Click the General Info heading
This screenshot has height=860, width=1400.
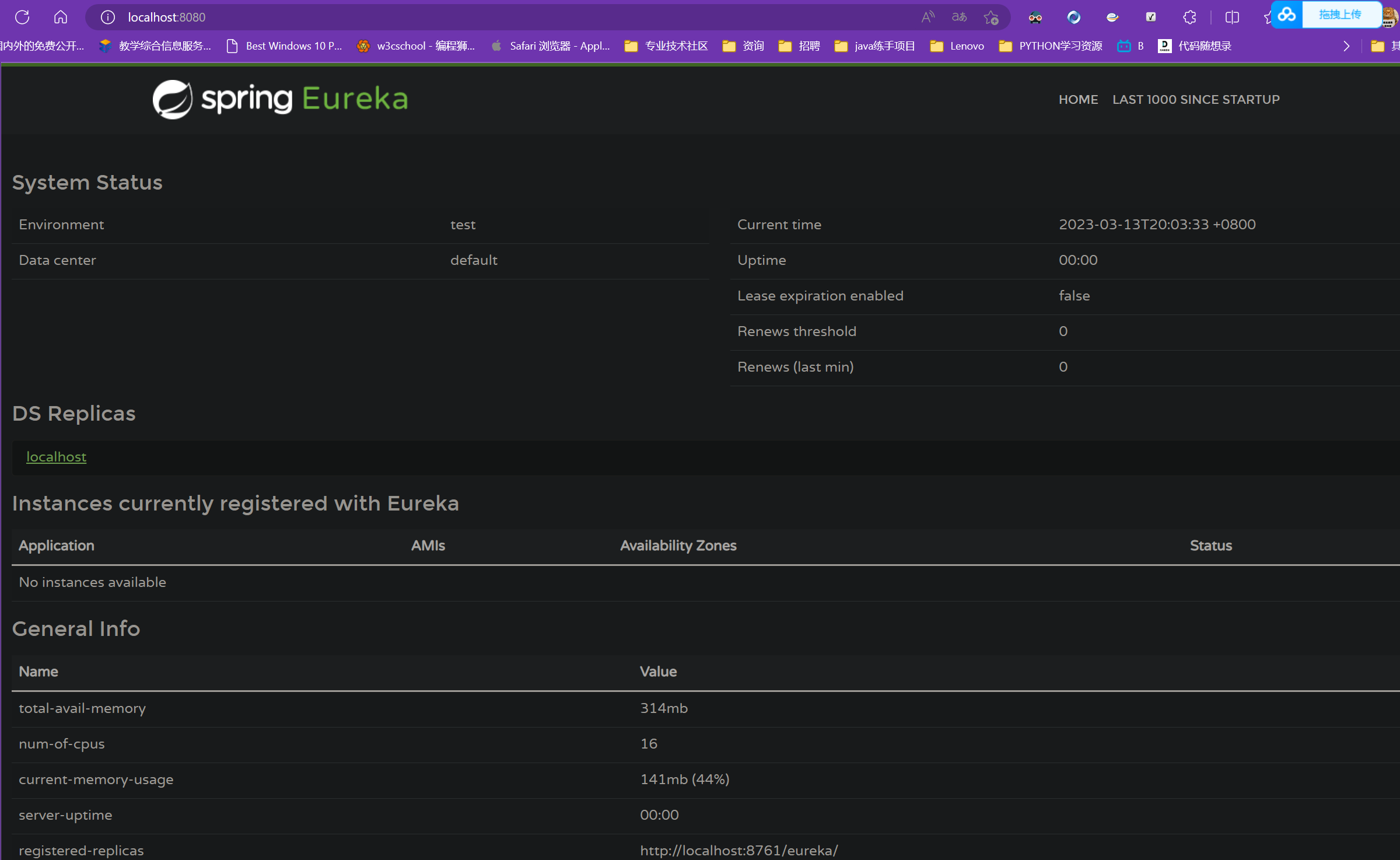[x=76, y=629]
